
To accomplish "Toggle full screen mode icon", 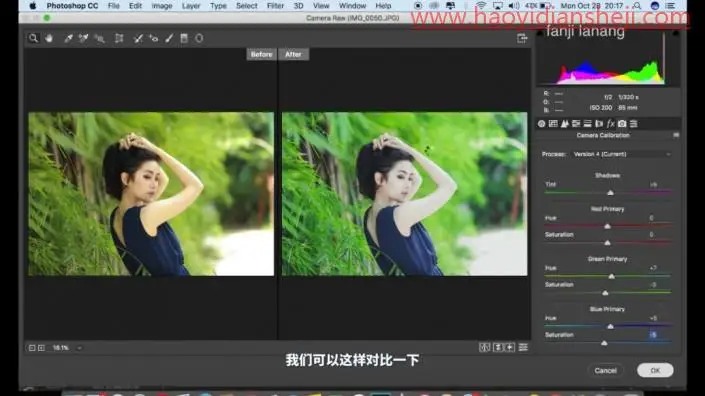I will 522,38.
